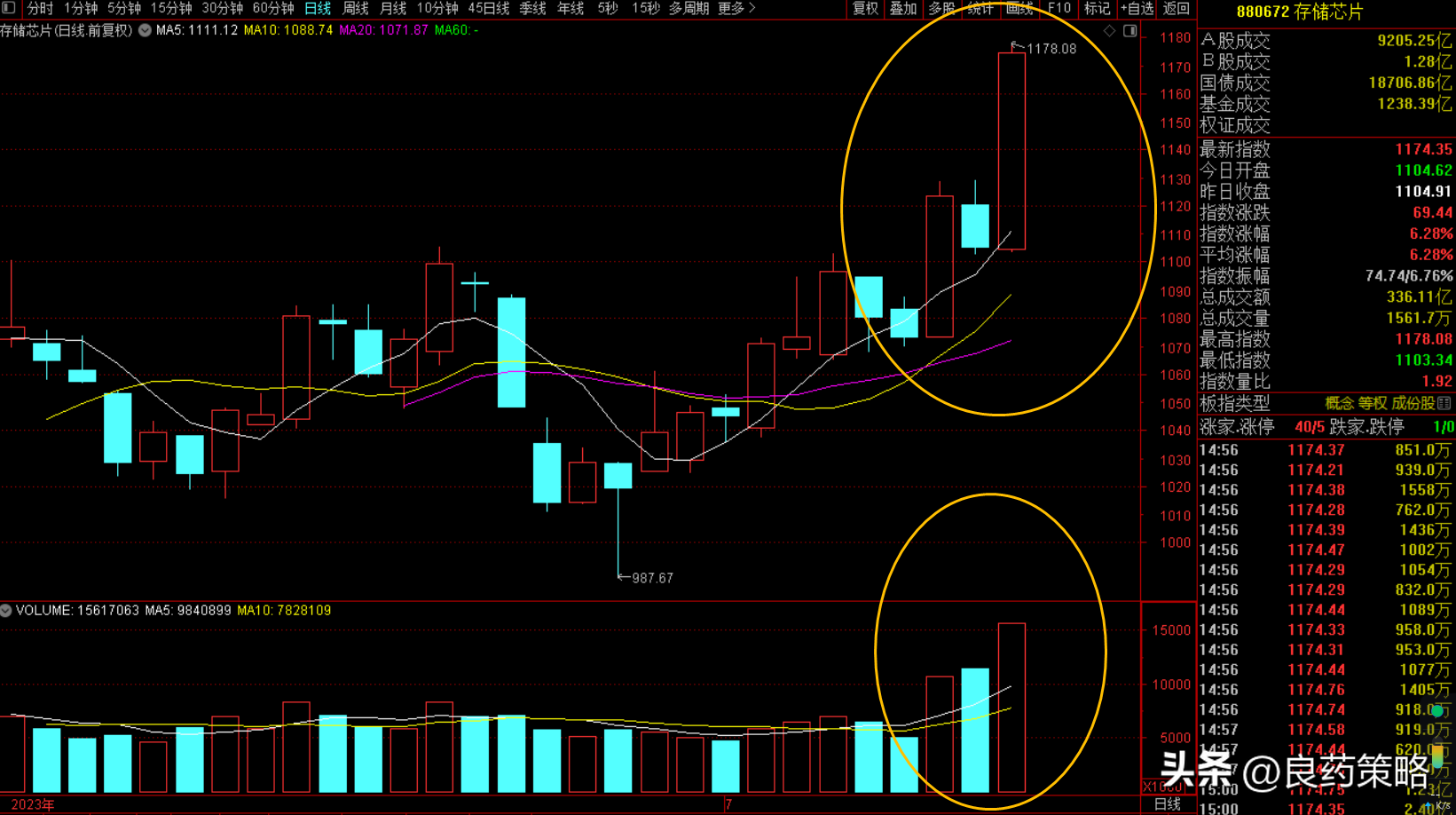The height and width of the screenshot is (815, 1456).
Task: Toggle 标记 mark on this index
Action: (1098, 9)
